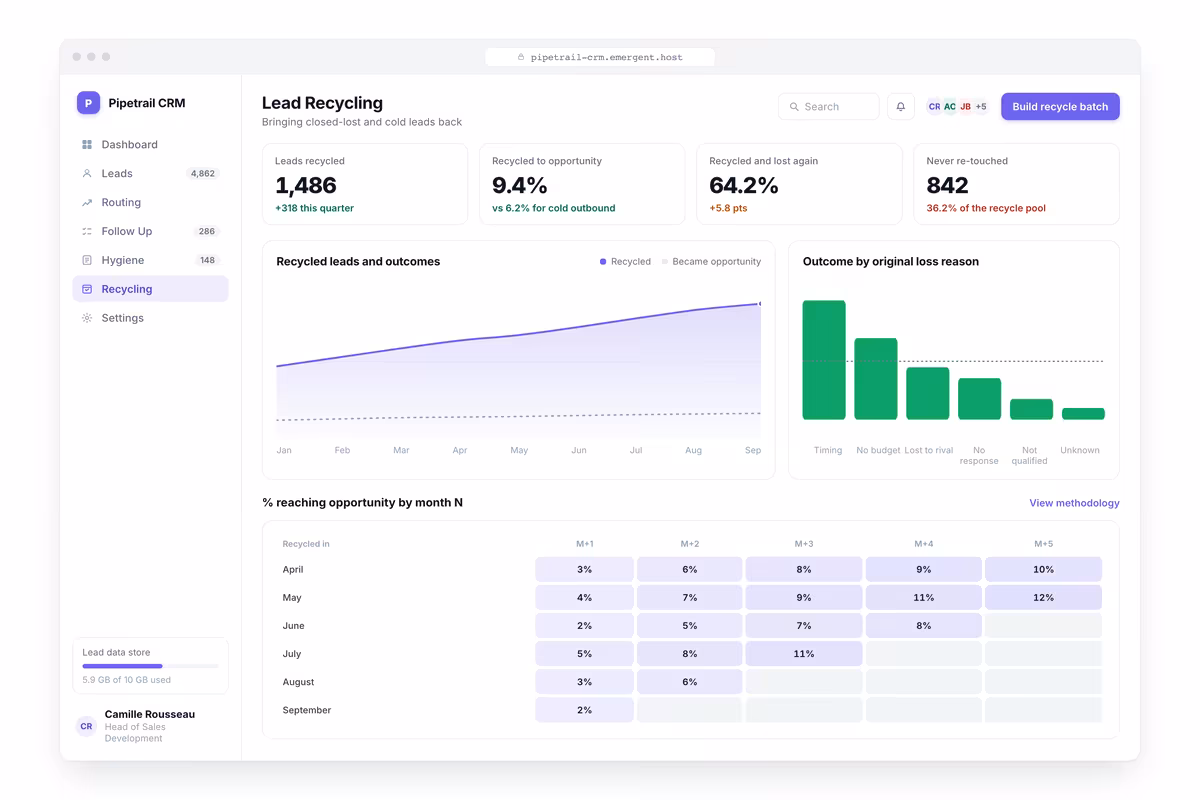Click the 286 Follow Up badge

pos(207,231)
